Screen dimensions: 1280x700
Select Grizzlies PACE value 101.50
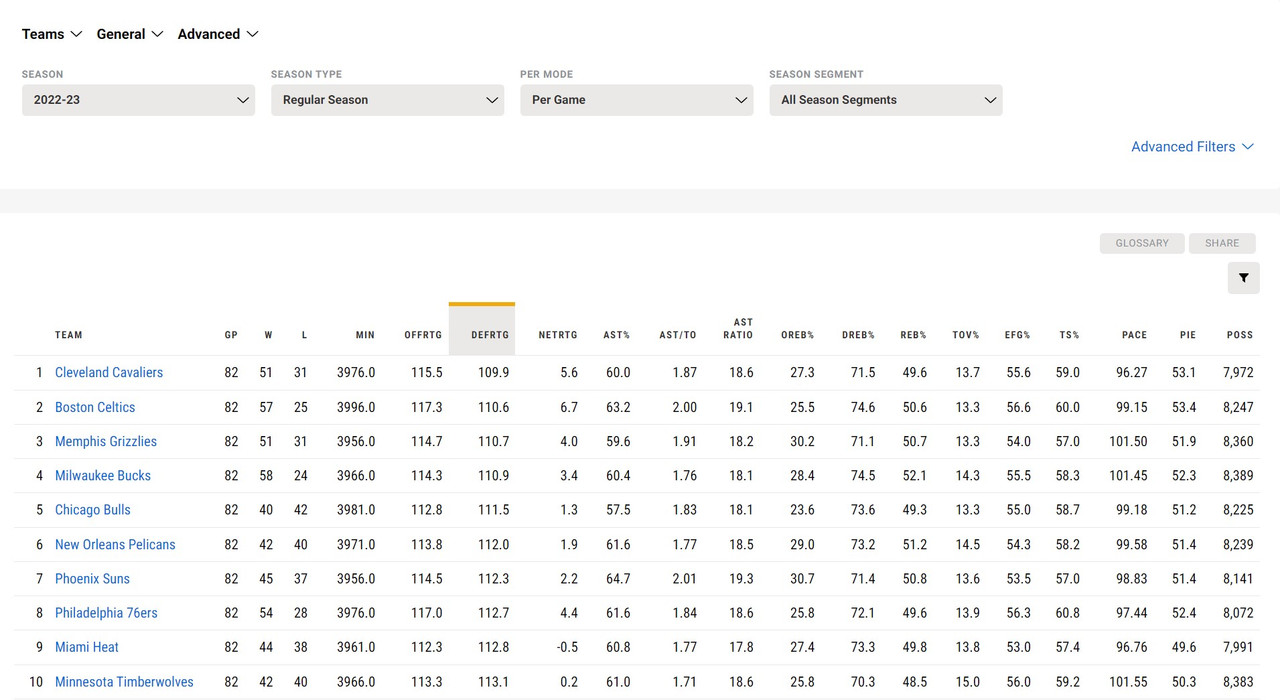pyautogui.click(x=1128, y=441)
